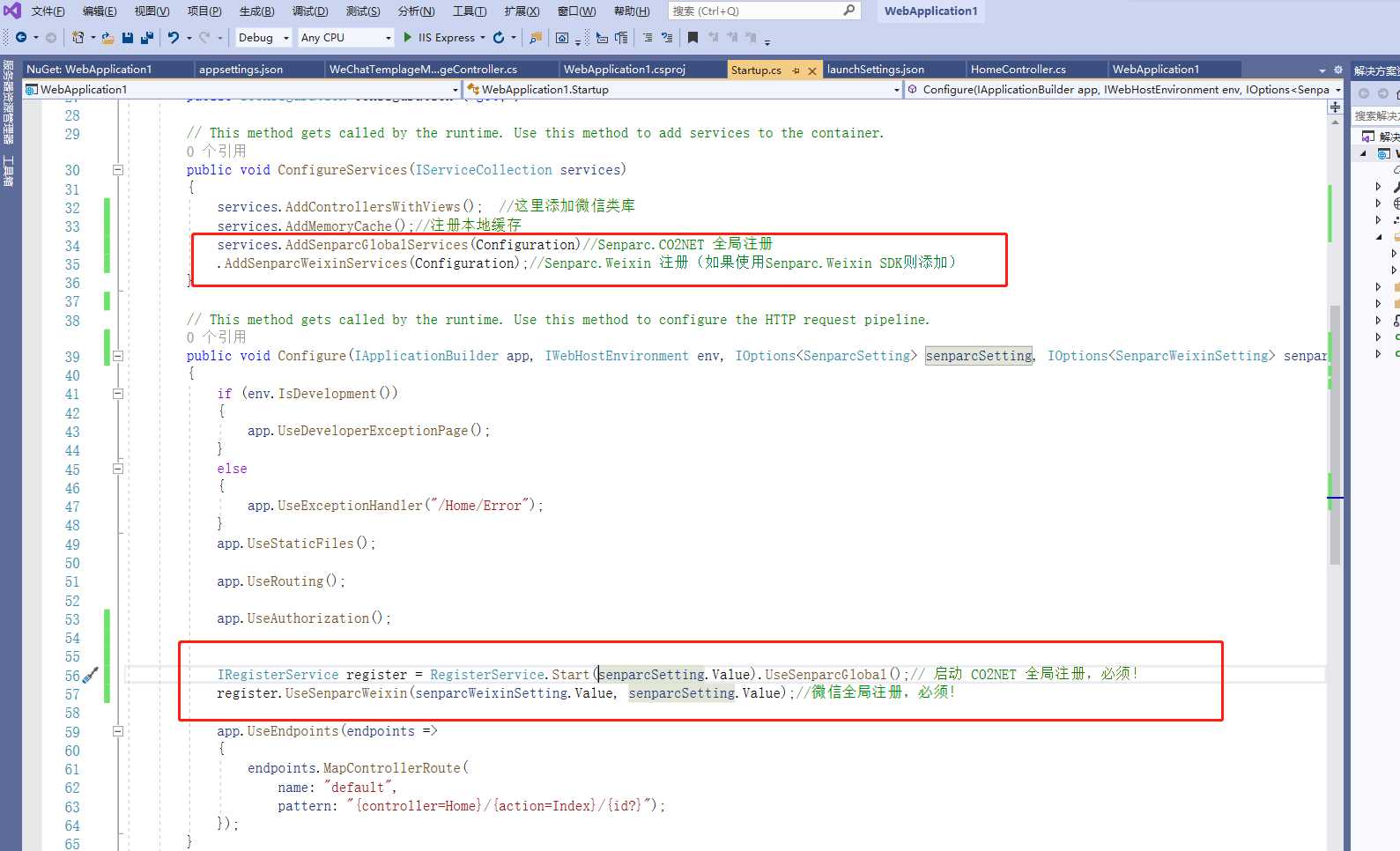Click the Visual Studio logo icon

click(x=12, y=11)
